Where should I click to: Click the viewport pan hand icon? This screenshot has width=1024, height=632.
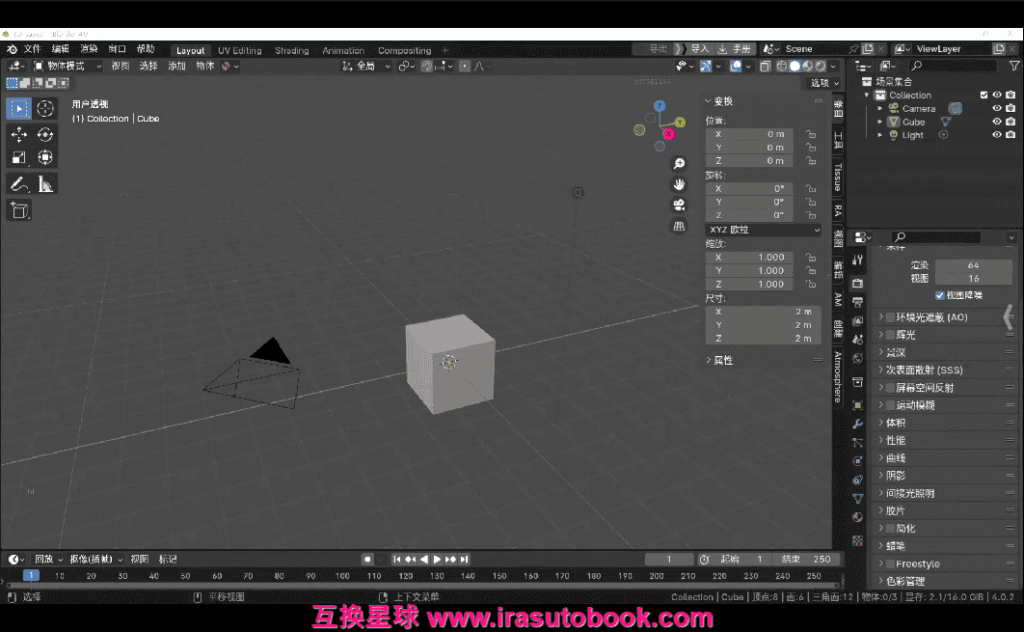click(x=679, y=185)
